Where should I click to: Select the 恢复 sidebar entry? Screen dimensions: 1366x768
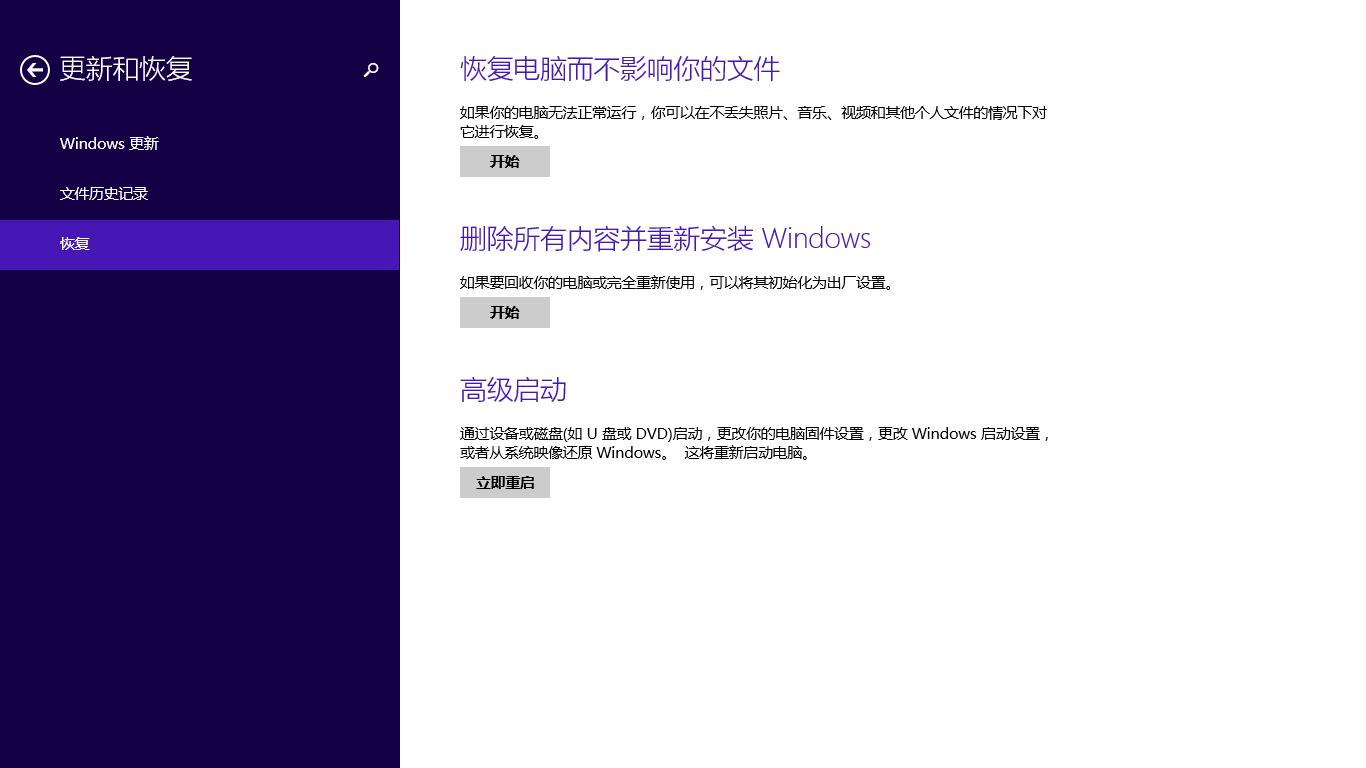point(75,243)
